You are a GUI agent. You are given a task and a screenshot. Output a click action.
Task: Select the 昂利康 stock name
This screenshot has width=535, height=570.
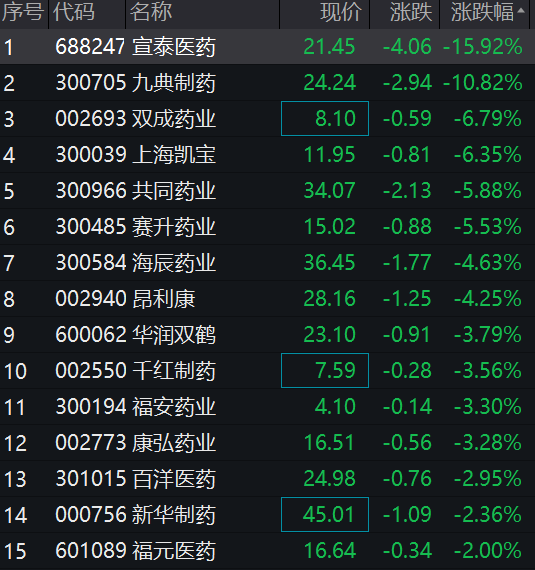(x=164, y=299)
